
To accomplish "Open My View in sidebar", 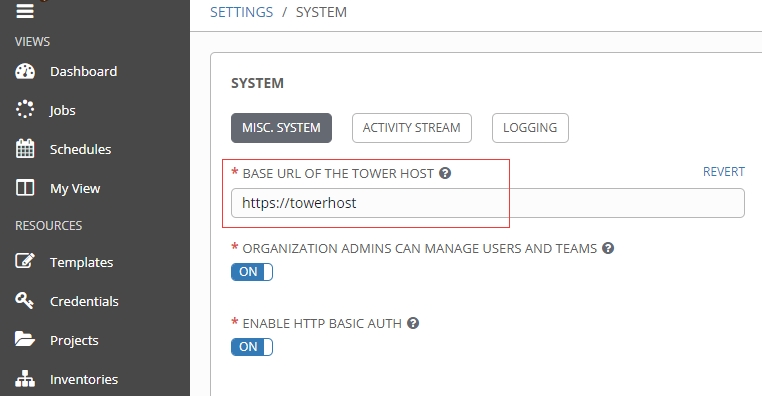I will 75,189.
